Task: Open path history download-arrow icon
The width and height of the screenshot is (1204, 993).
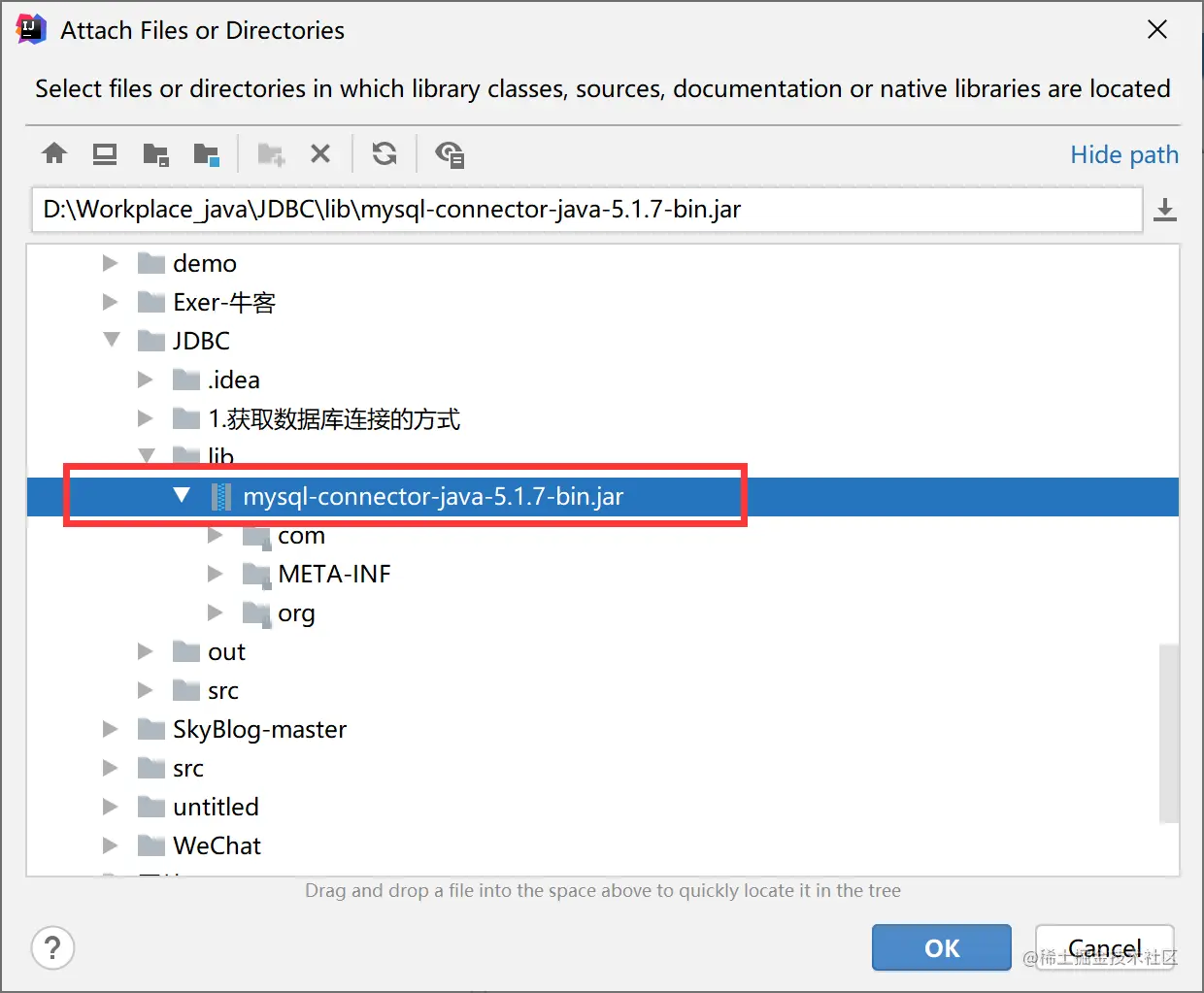Action: click(1165, 210)
